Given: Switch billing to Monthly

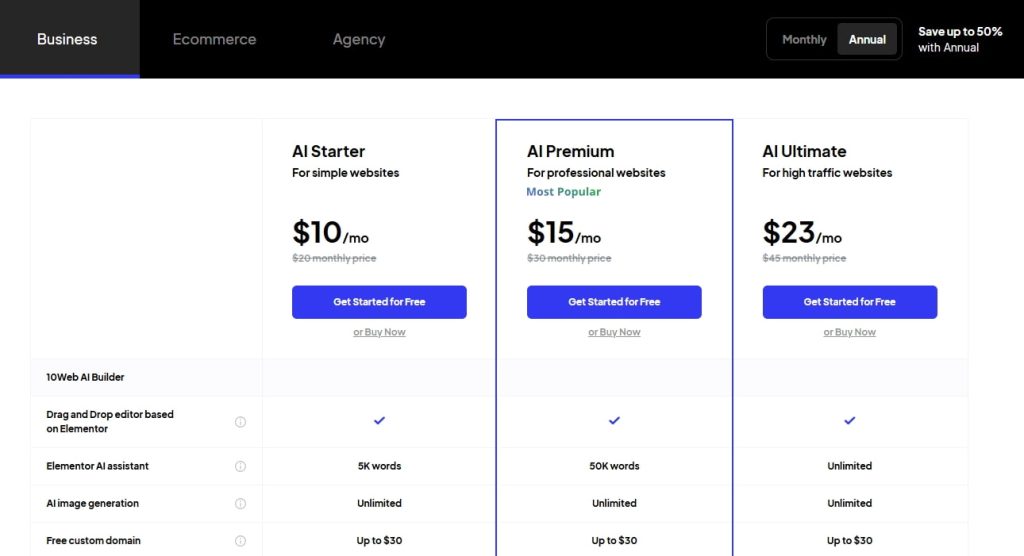Looking at the screenshot, I should (804, 40).
